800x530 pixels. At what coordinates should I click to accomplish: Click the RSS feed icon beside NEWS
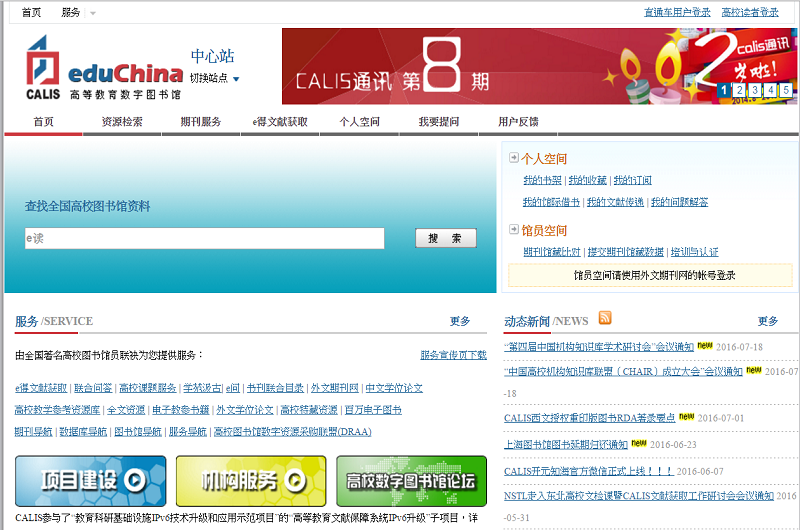(605, 318)
